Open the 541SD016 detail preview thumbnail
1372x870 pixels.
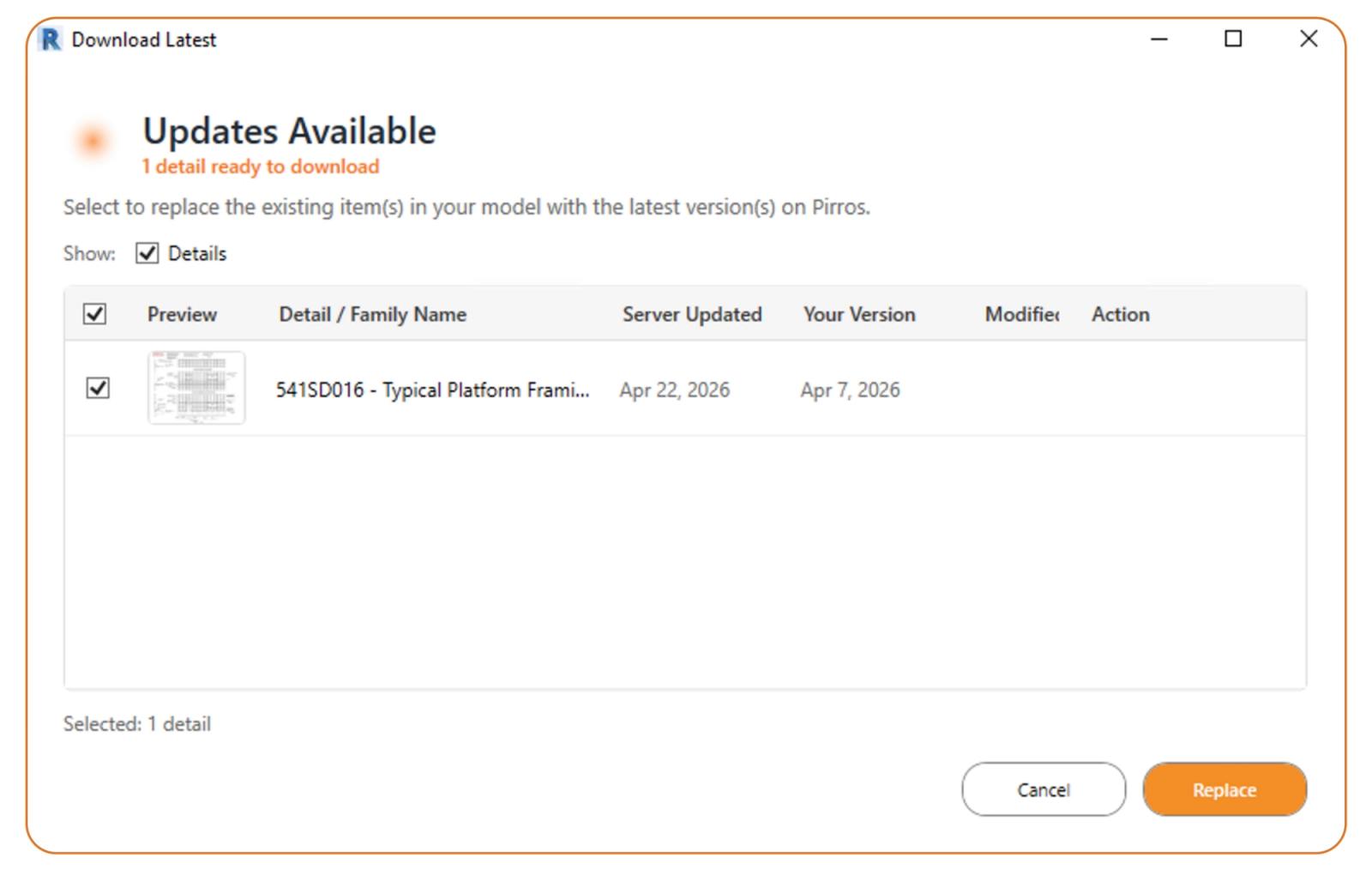pyautogui.click(x=196, y=388)
